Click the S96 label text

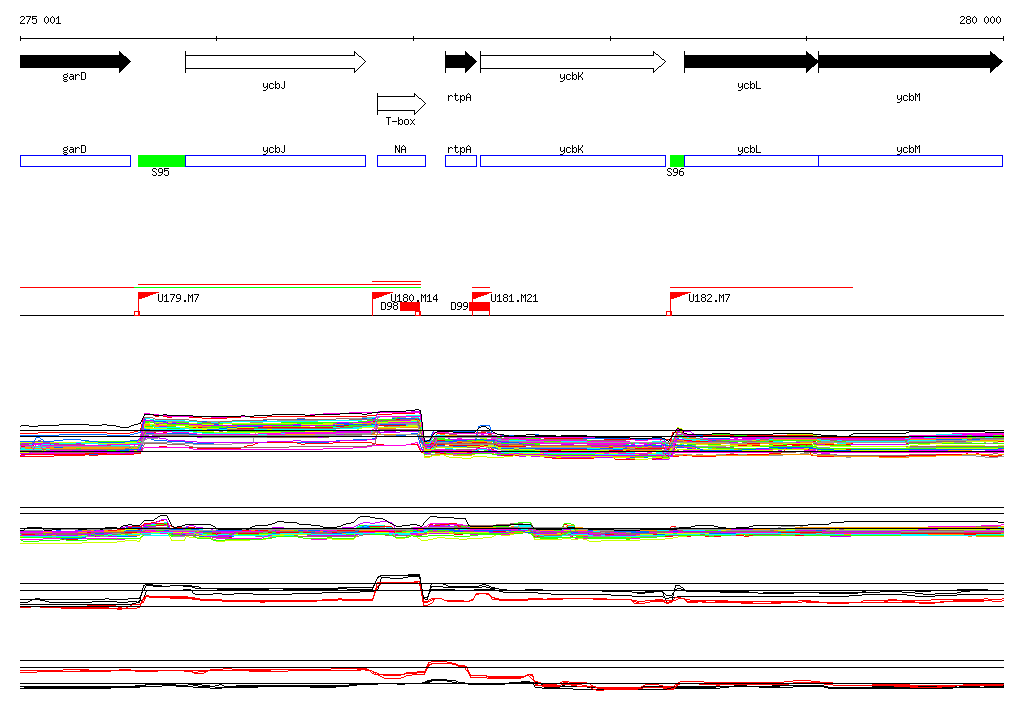pyautogui.click(x=675, y=172)
